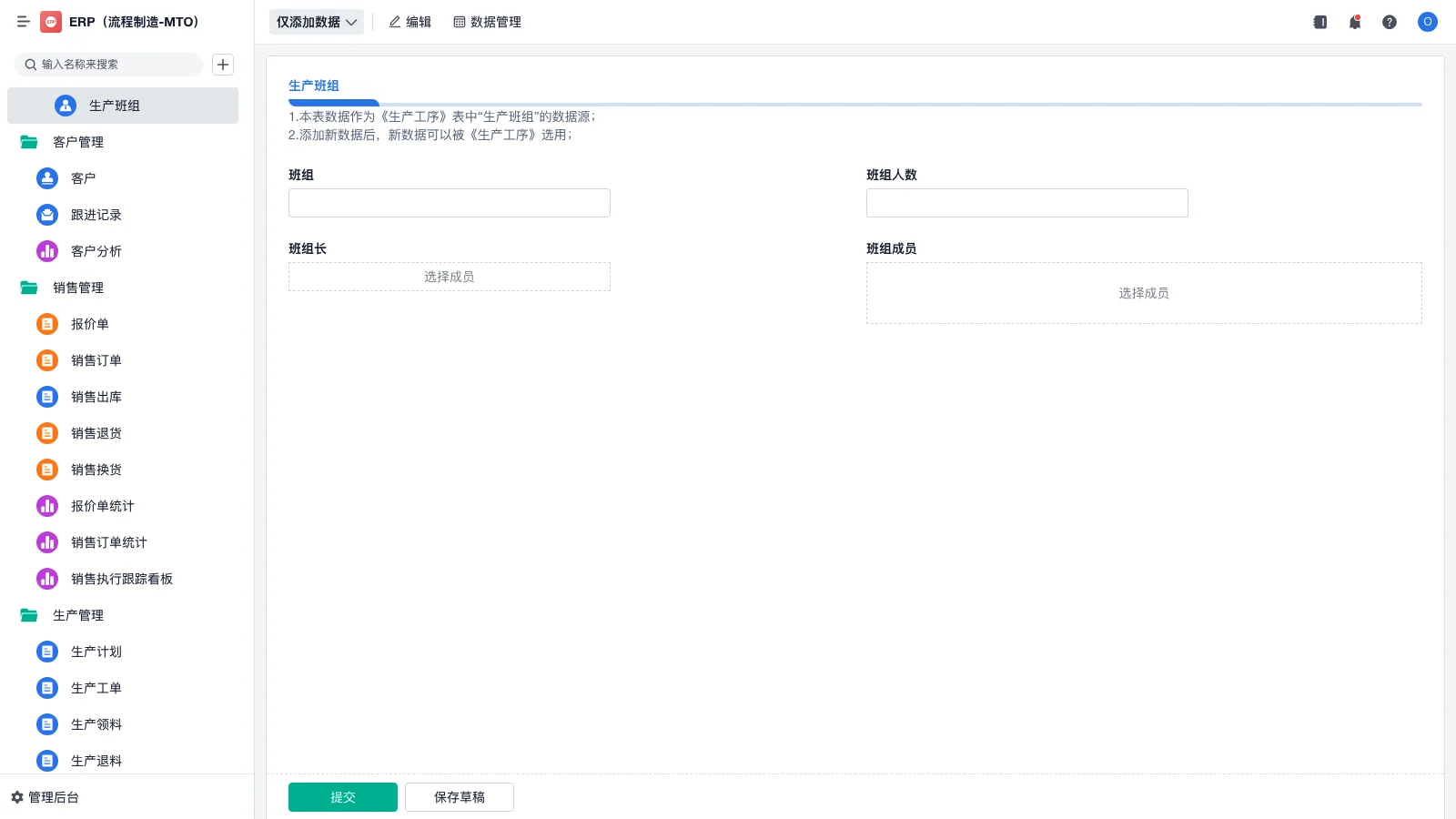The height and width of the screenshot is (819, 1456).
Task: Open 数据管理 in the top toolbar
Action: 487,22
